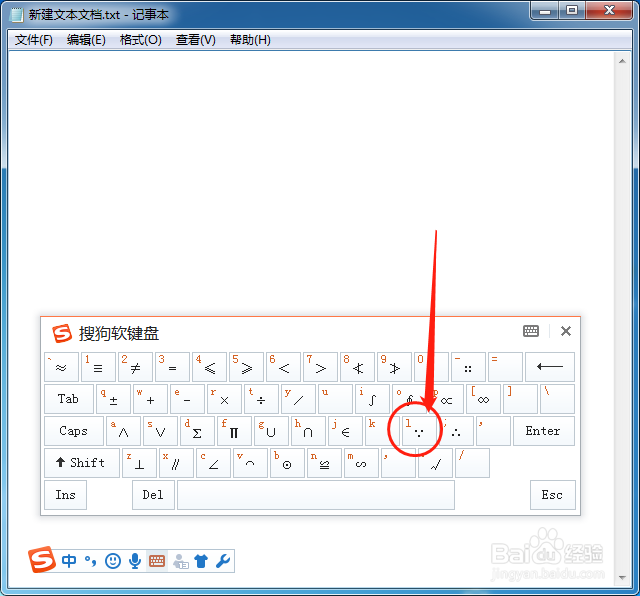Open the skin shirt icon on Sogou toolbar
The image size is (640, 596).
pyautogui.click(x=201, y=561)
